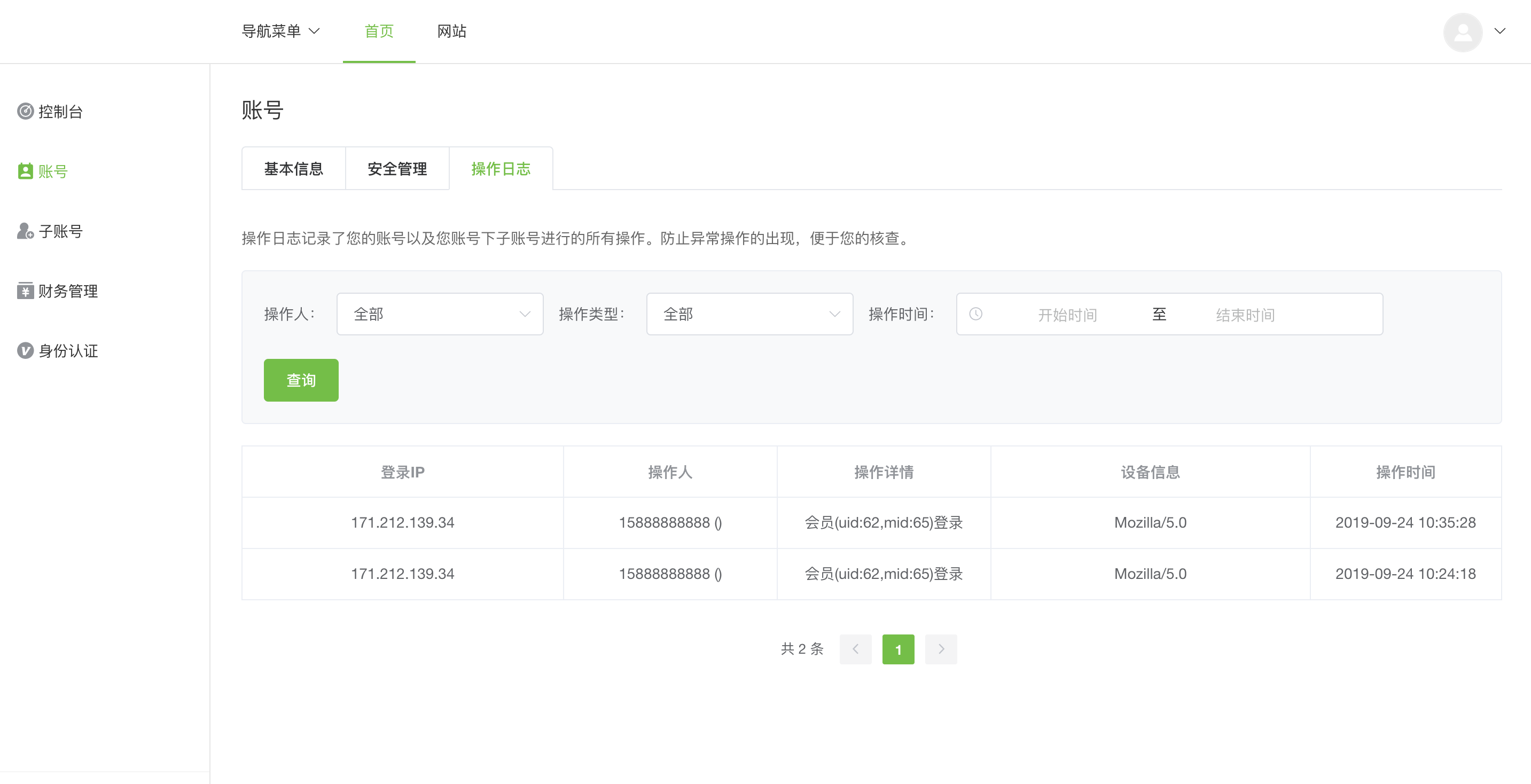Click Mozilla/5.0 in the 10:24:18 row
This screenshot has height=784, width=1531.
coord(1150,574)
